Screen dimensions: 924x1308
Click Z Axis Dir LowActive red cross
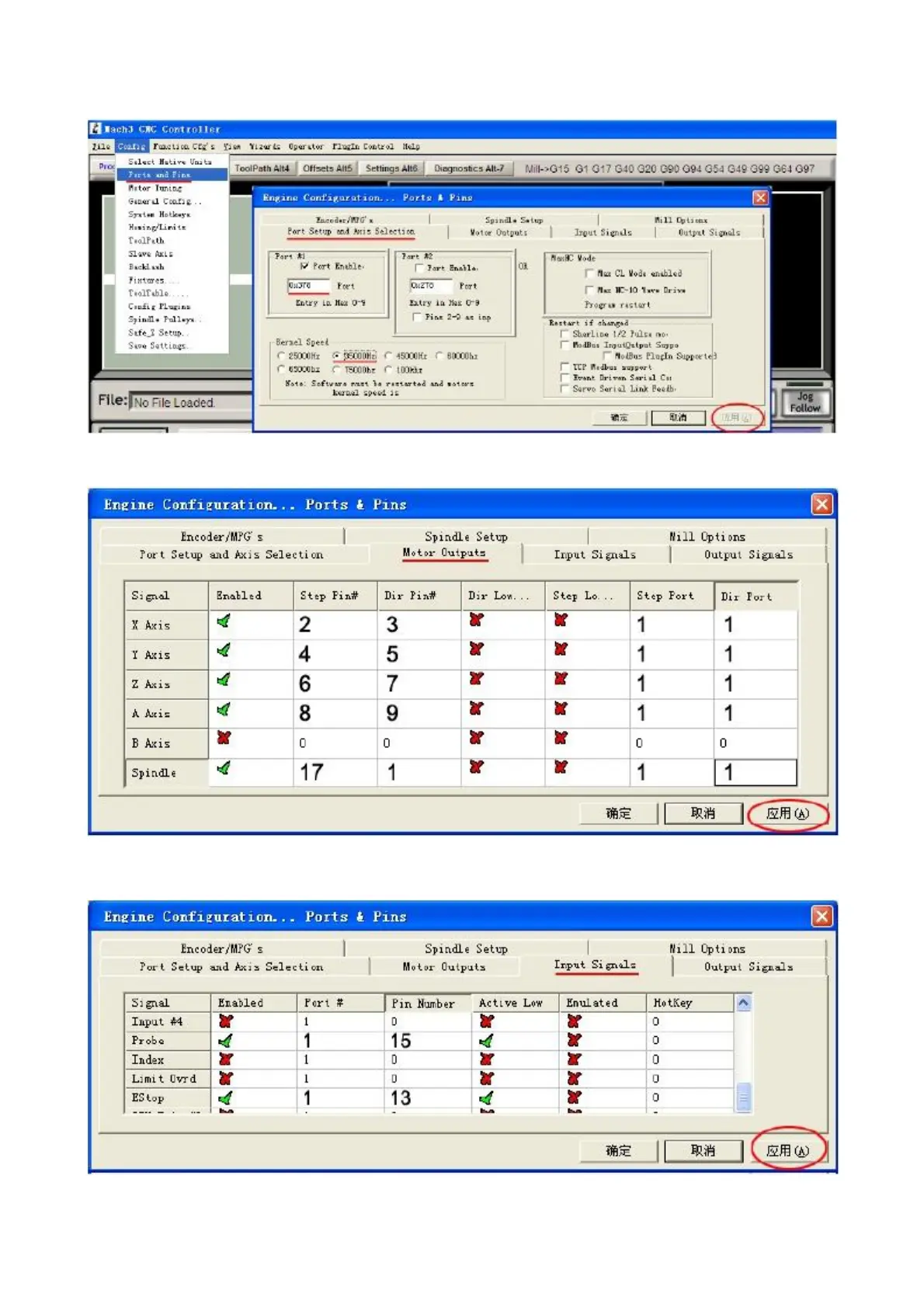coord(476,679)
